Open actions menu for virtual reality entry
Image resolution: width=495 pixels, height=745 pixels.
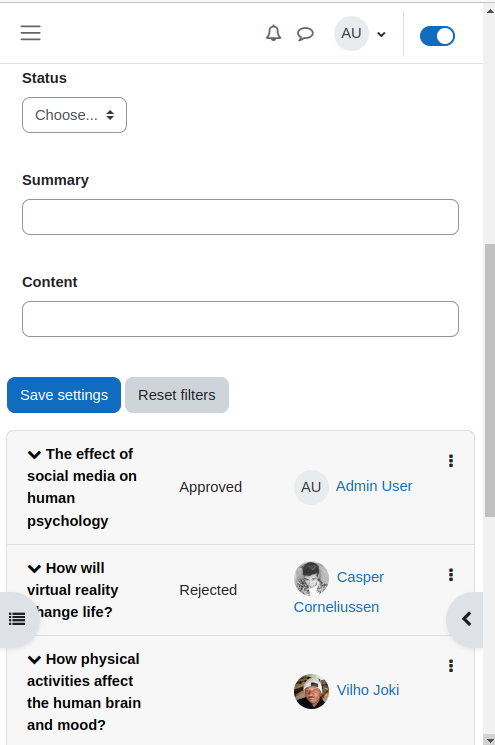pyautogui.click(x=451, y=575)
